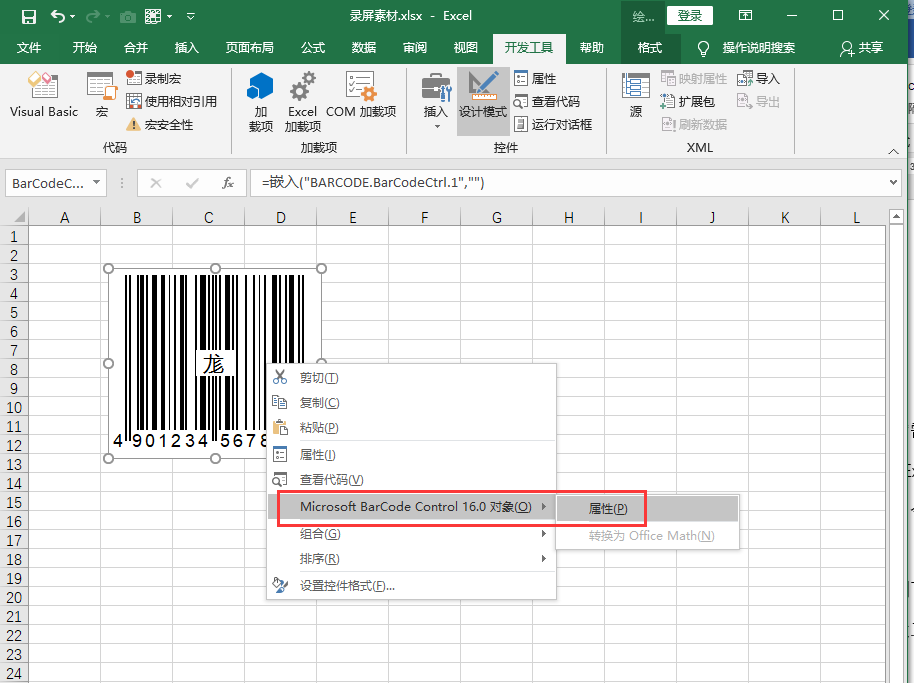Image resolution: width=914 pixels, height=683 pixels.
Task: Switch to the Data (数据) tab
Action: coord(364,48)
